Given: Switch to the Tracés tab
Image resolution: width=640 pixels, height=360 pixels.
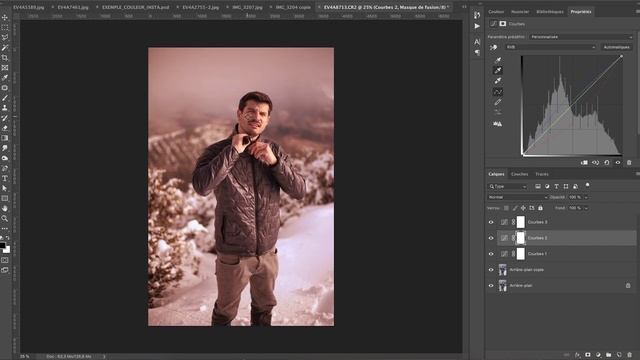Looking at the screenshot, I should coord(542,174).
